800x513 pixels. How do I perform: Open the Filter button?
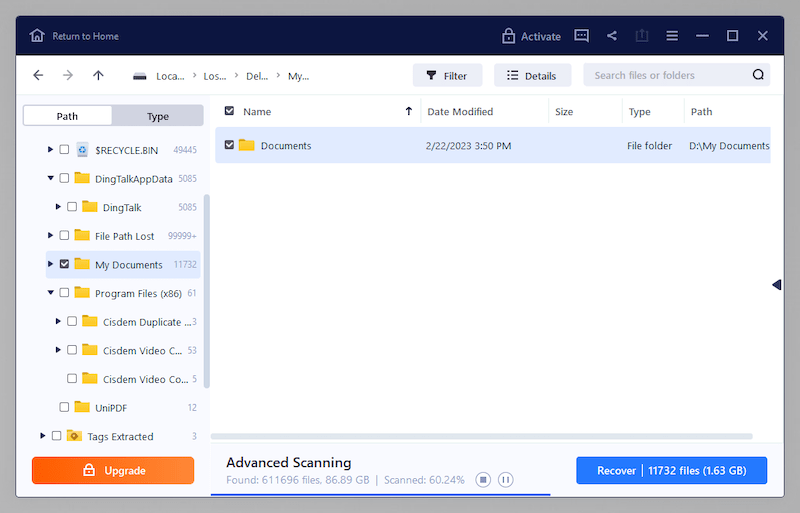[447, 76]
